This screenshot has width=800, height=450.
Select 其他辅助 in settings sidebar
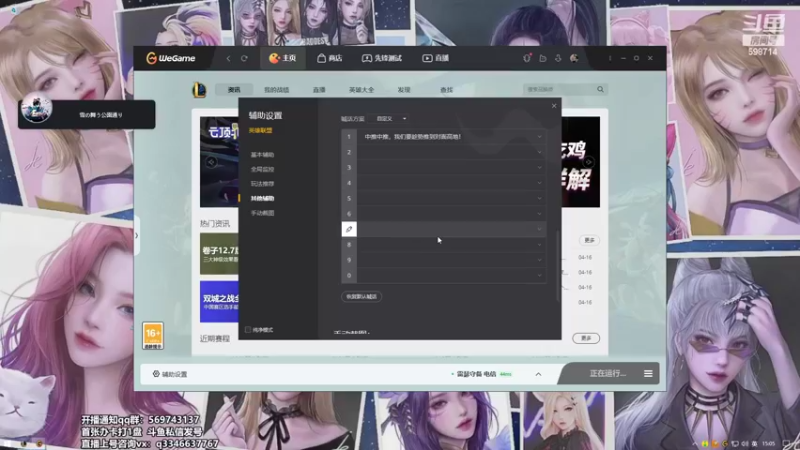pyautogui.click(x=262, y=198)
